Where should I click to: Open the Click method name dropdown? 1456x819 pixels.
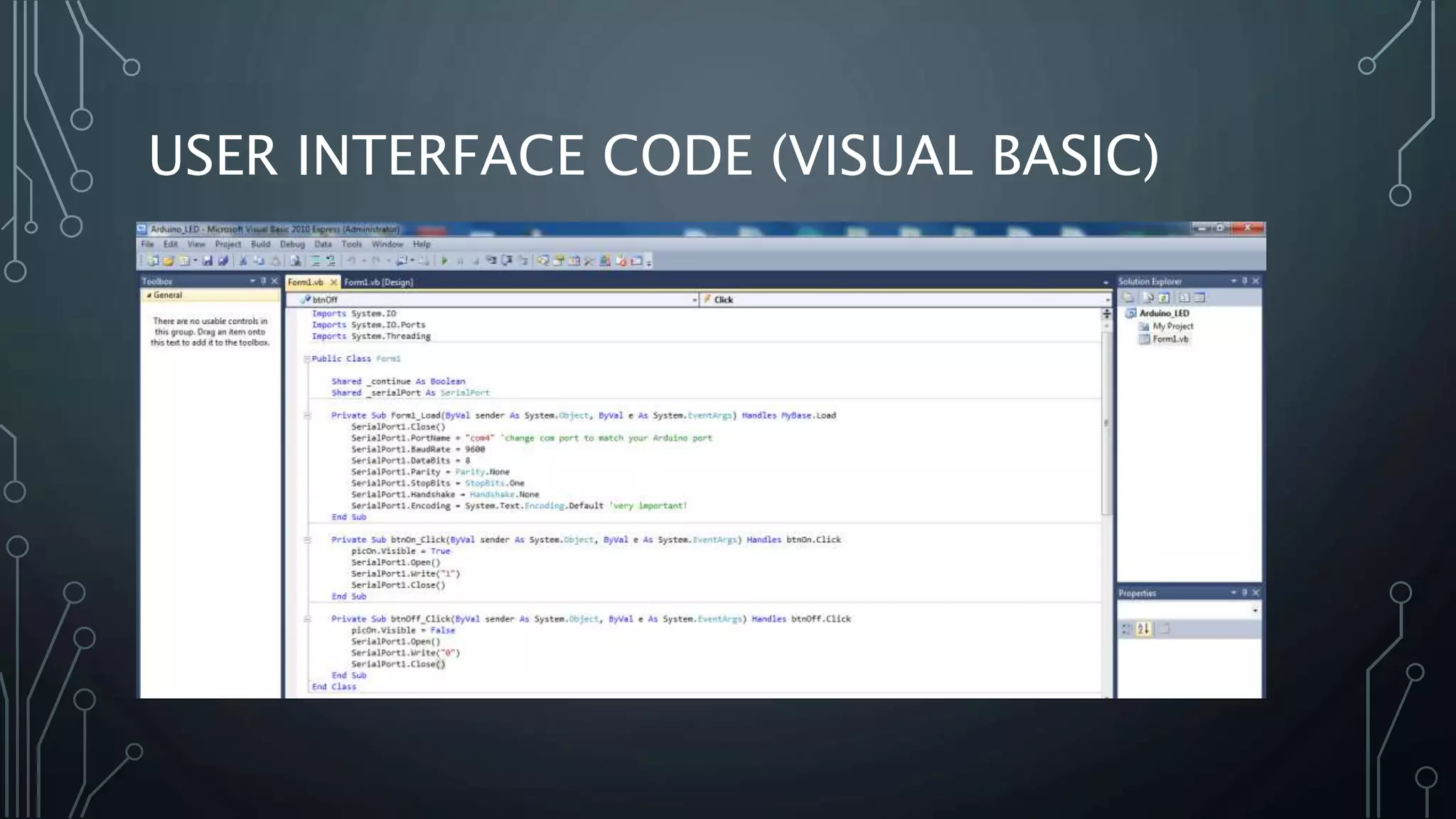[1108, 300]
